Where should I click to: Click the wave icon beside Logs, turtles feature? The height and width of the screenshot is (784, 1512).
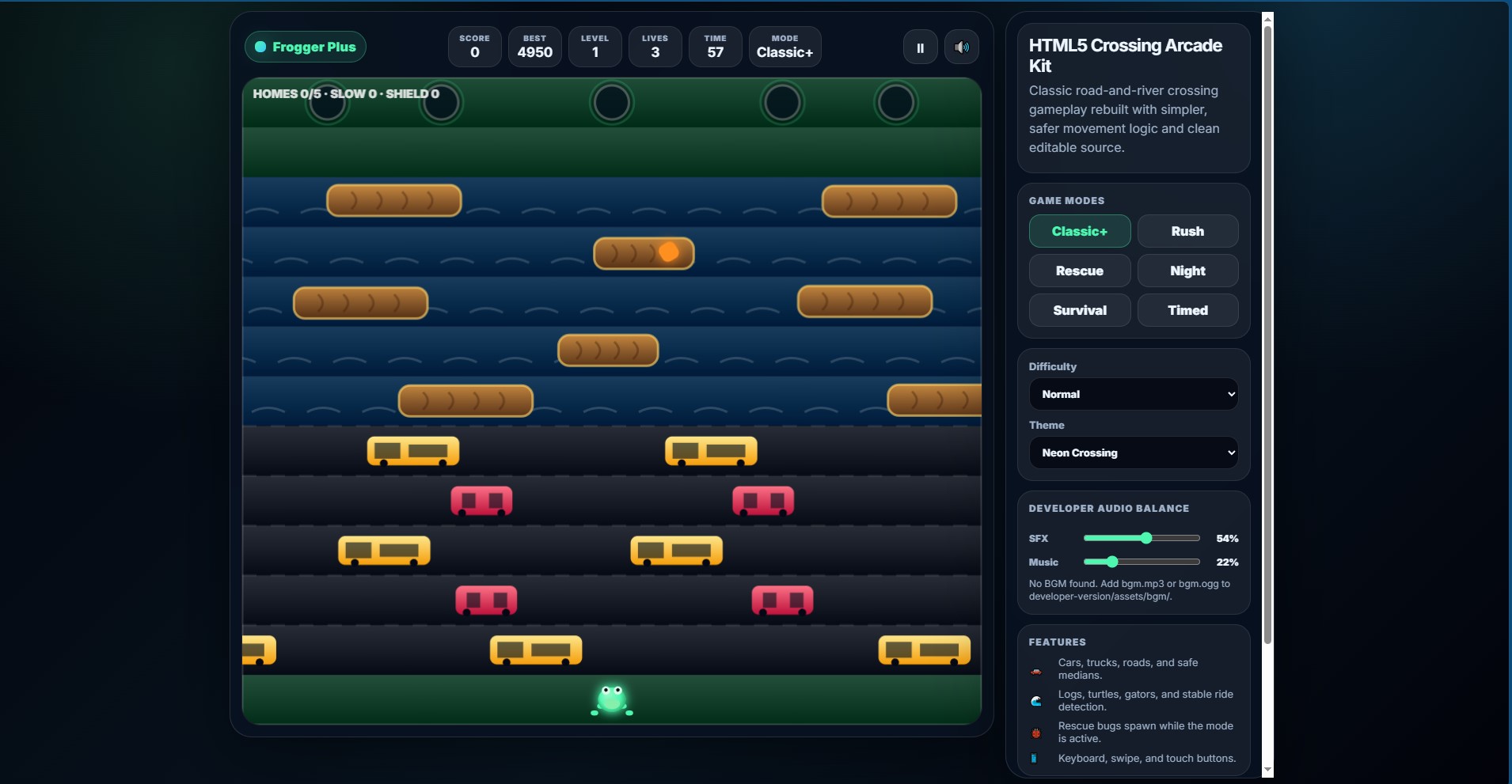tap(1035, 701)
